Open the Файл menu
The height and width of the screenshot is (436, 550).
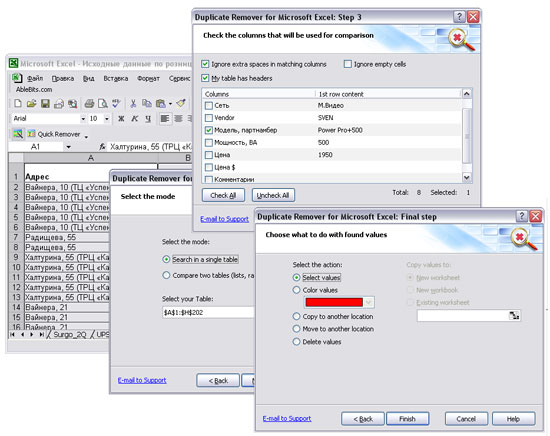[x=35, y=78]
